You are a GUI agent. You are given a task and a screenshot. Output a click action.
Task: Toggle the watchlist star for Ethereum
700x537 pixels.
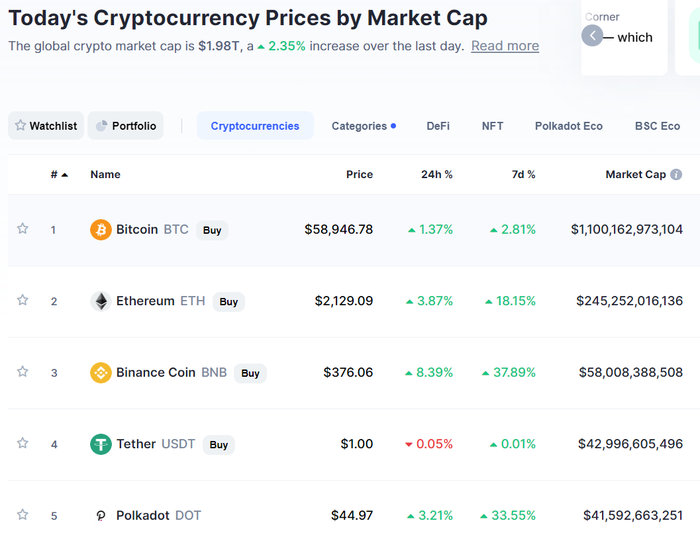click(23, 300)
